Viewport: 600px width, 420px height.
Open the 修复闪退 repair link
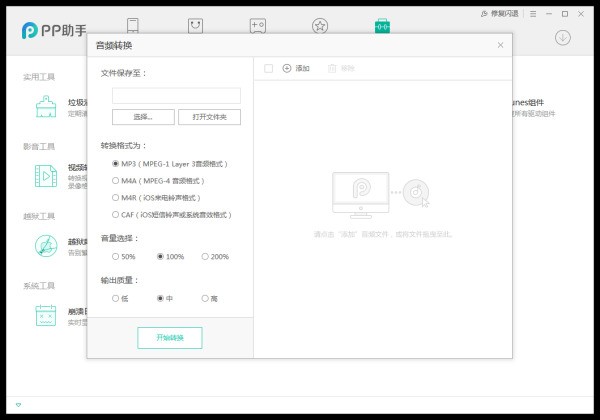pos(502,14)
